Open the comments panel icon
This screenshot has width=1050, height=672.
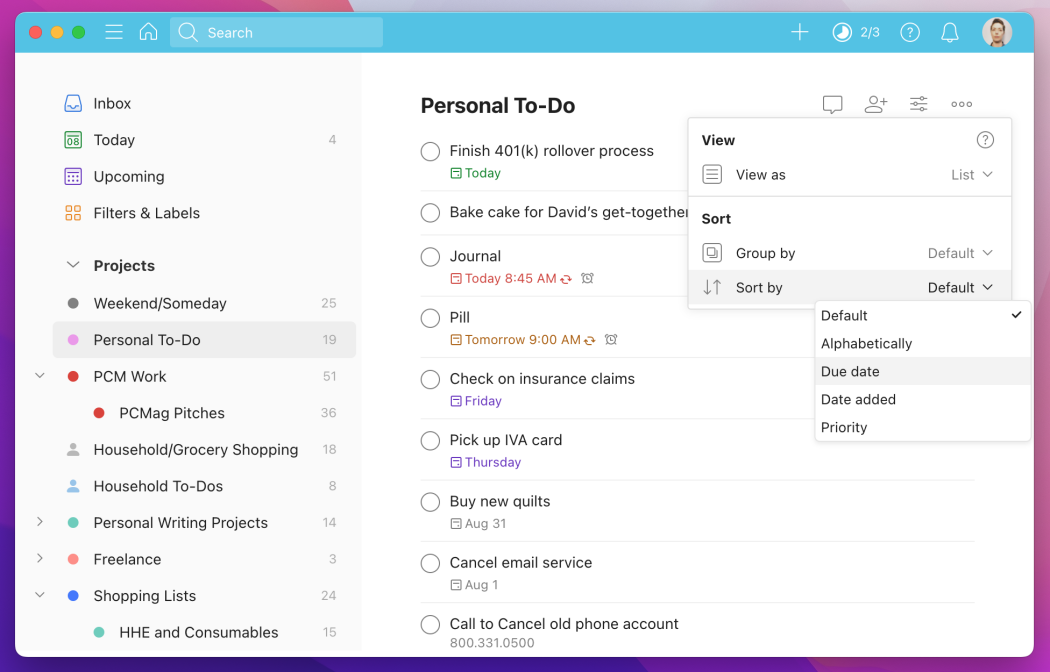(x=832, y=103)
